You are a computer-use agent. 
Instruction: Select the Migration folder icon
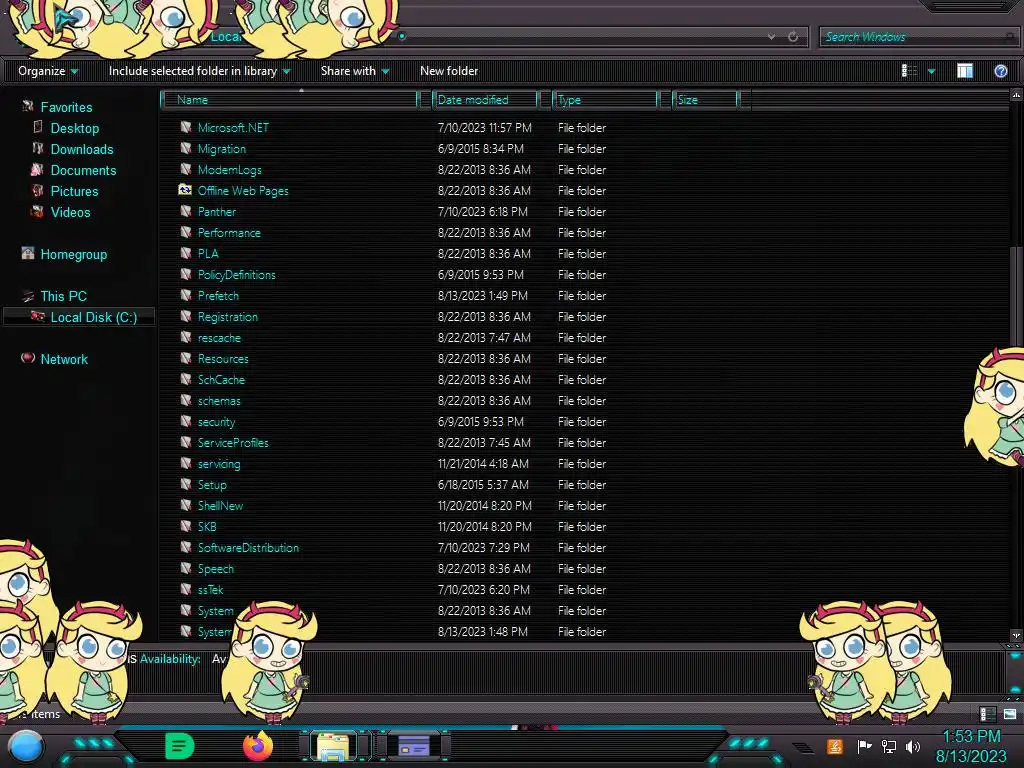(185, 148)
